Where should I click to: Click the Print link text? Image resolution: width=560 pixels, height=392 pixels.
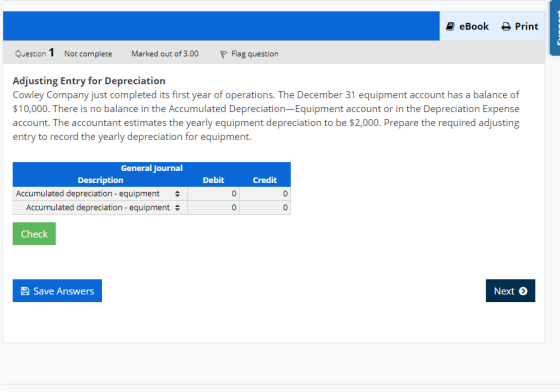(x=526, y=26)
